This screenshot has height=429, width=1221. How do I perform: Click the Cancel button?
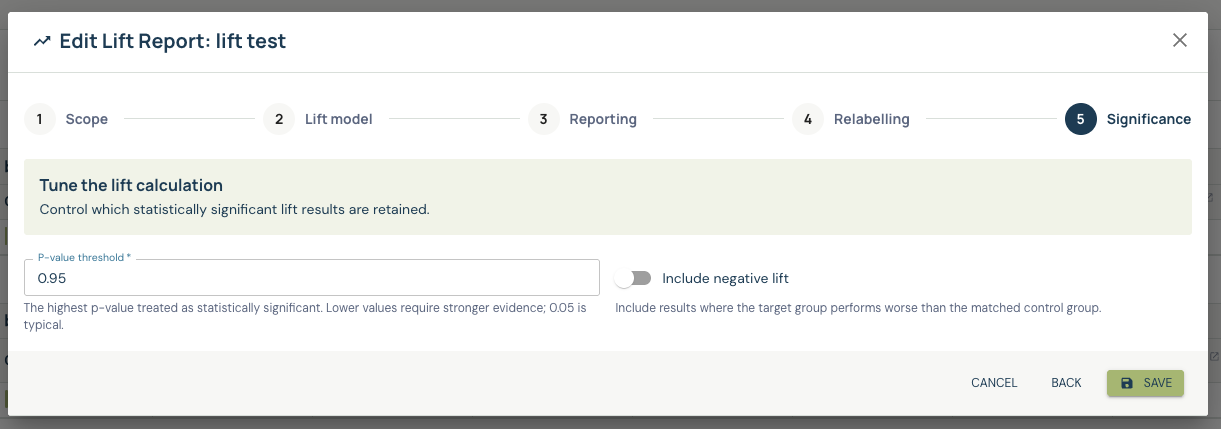click(x=994, y=383)
